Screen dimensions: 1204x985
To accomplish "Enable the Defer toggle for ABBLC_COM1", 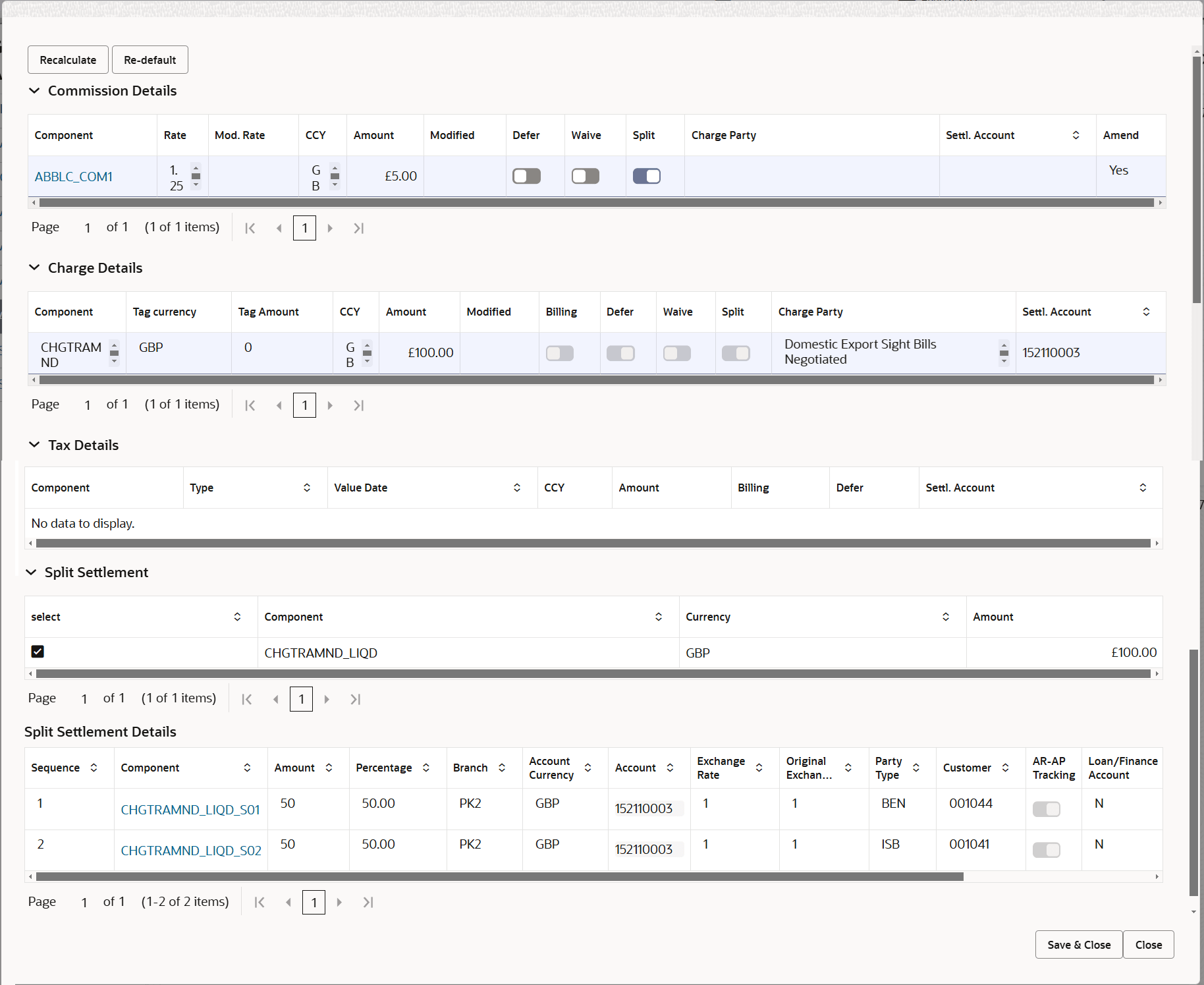I will [x=526, y=176].
